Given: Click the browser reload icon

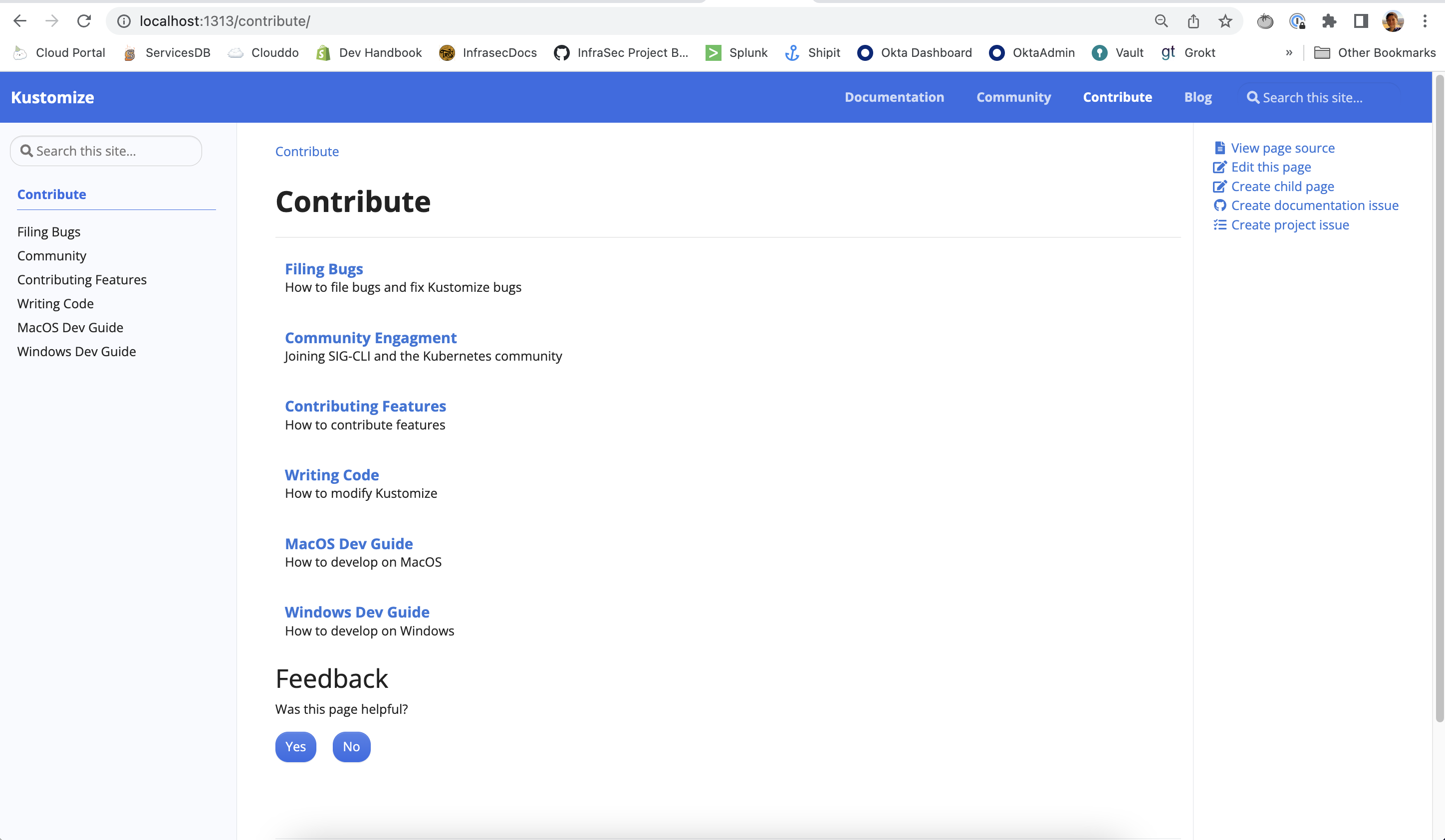Looking at the screenshot, I should pyautogui.click(x=84, y=21).
